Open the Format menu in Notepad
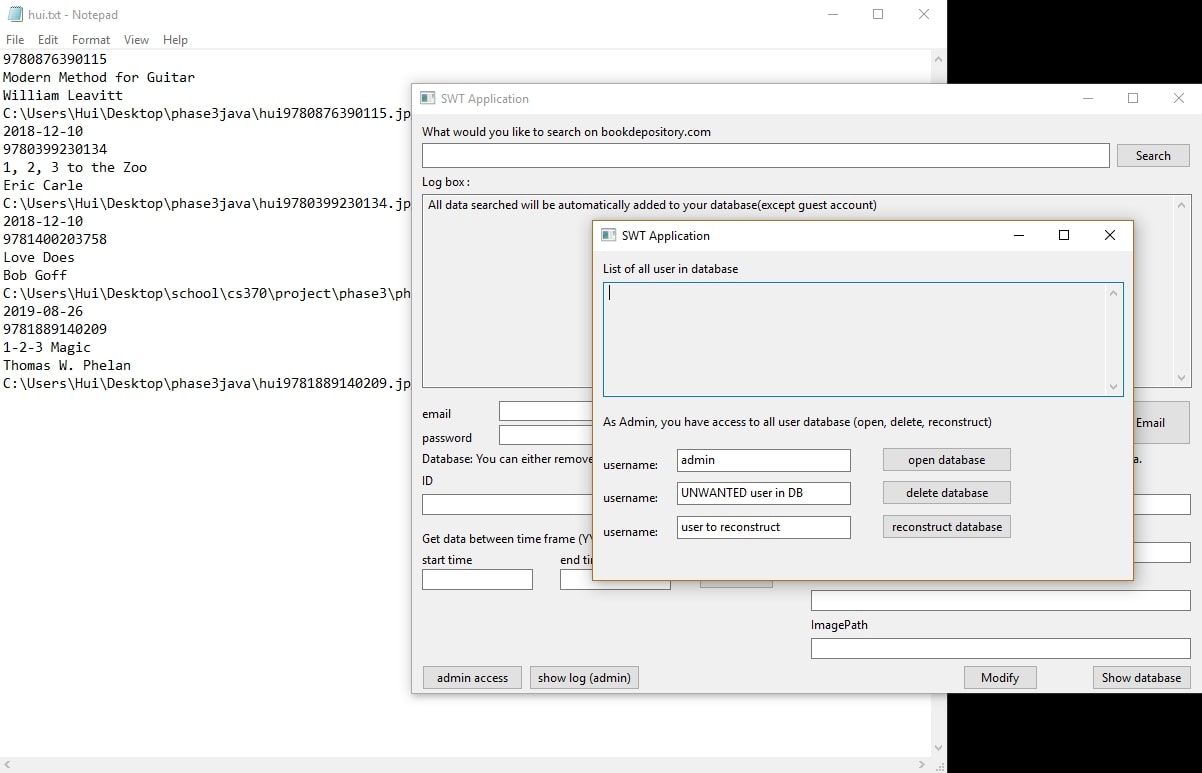Image resolution: width=1202 pixels, height=773 pixels. click(91, 40)
